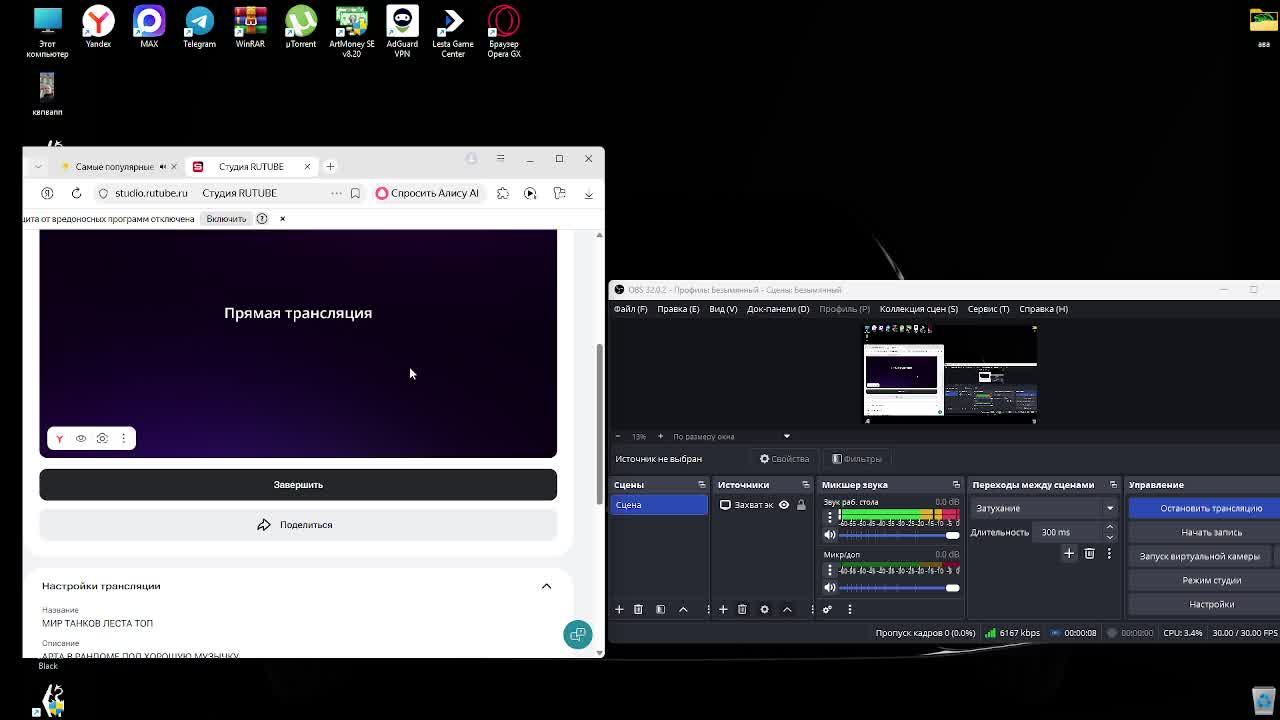This screenshot has width=1280, height=720.
Task: Add a new scene in OBS Scenes panel
Action: click(x=619, y=609)
